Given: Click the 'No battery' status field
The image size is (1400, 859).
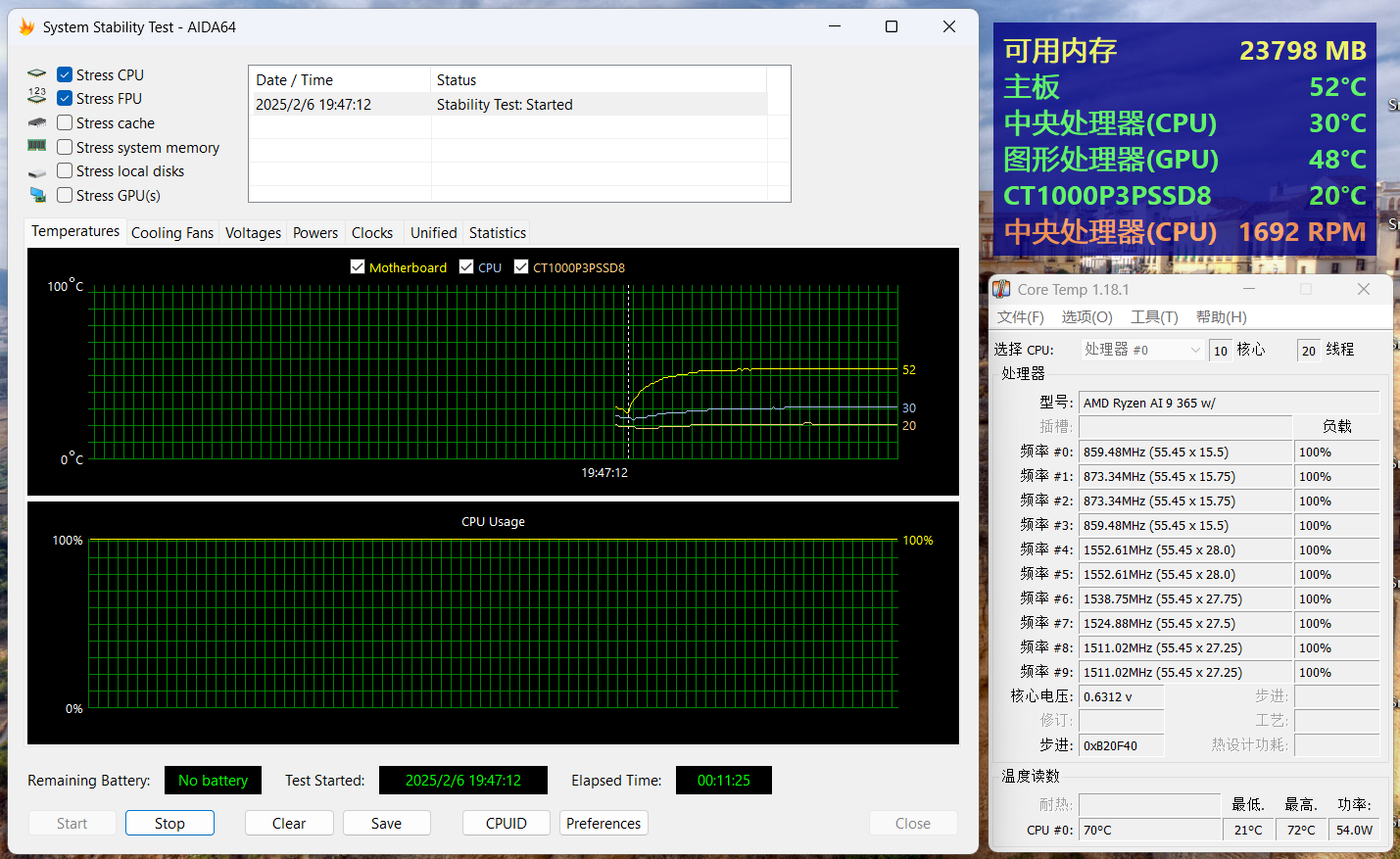Looking at the screenshot, I should pyautogui.click(x=213, y=781).
